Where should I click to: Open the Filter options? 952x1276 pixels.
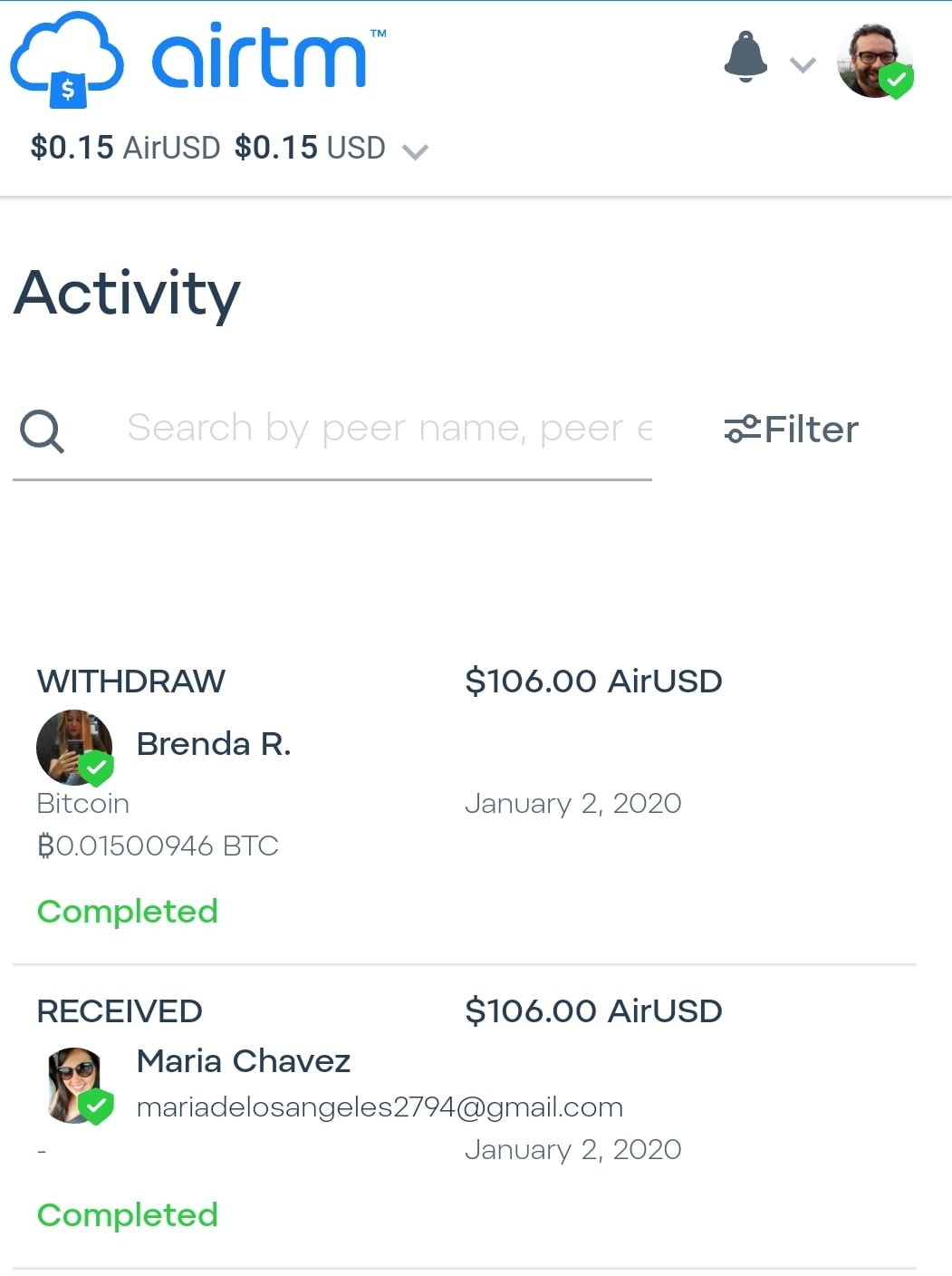tap(810, 430)
